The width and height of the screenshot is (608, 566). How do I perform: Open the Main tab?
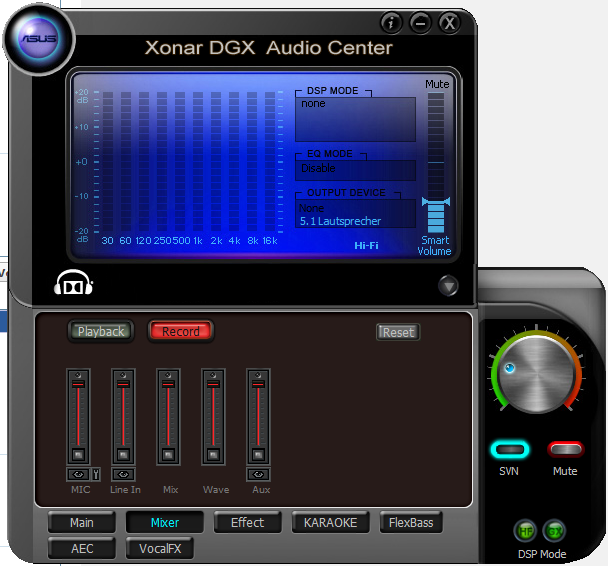coord(82,523)
